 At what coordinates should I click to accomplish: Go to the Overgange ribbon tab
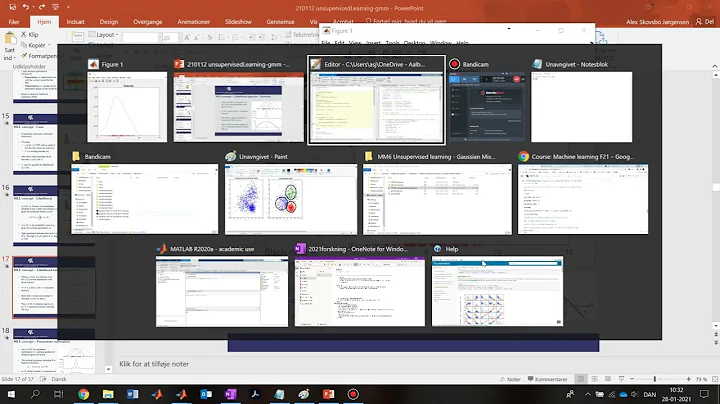(147, 22)
